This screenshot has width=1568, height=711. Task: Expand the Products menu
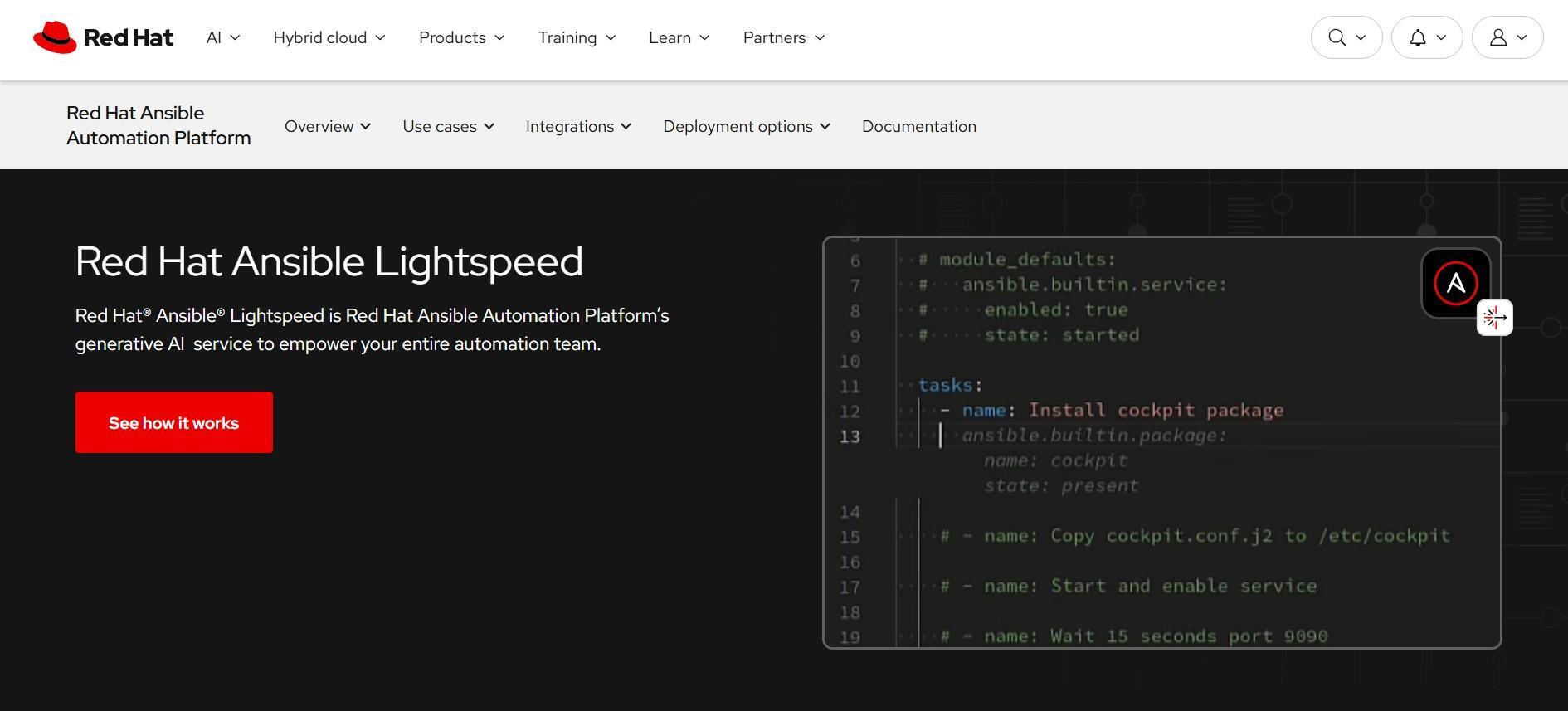point(461,37)
